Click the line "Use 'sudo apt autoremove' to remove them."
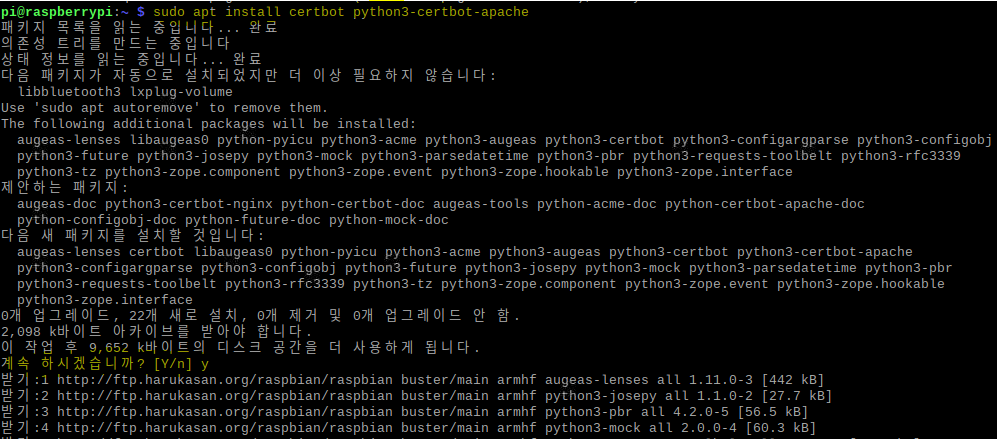This screenshot has height=439, width=997. [x=165, y=108]
